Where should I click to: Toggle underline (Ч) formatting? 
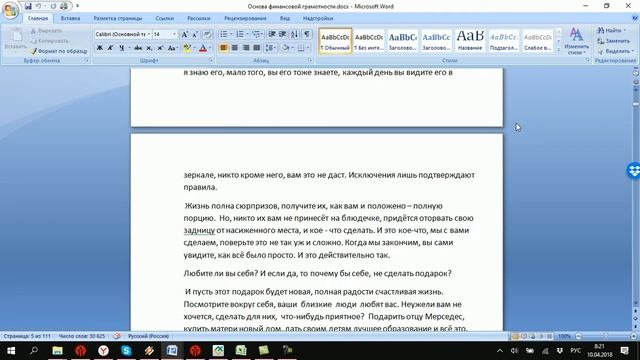click(x=122, y=48)
